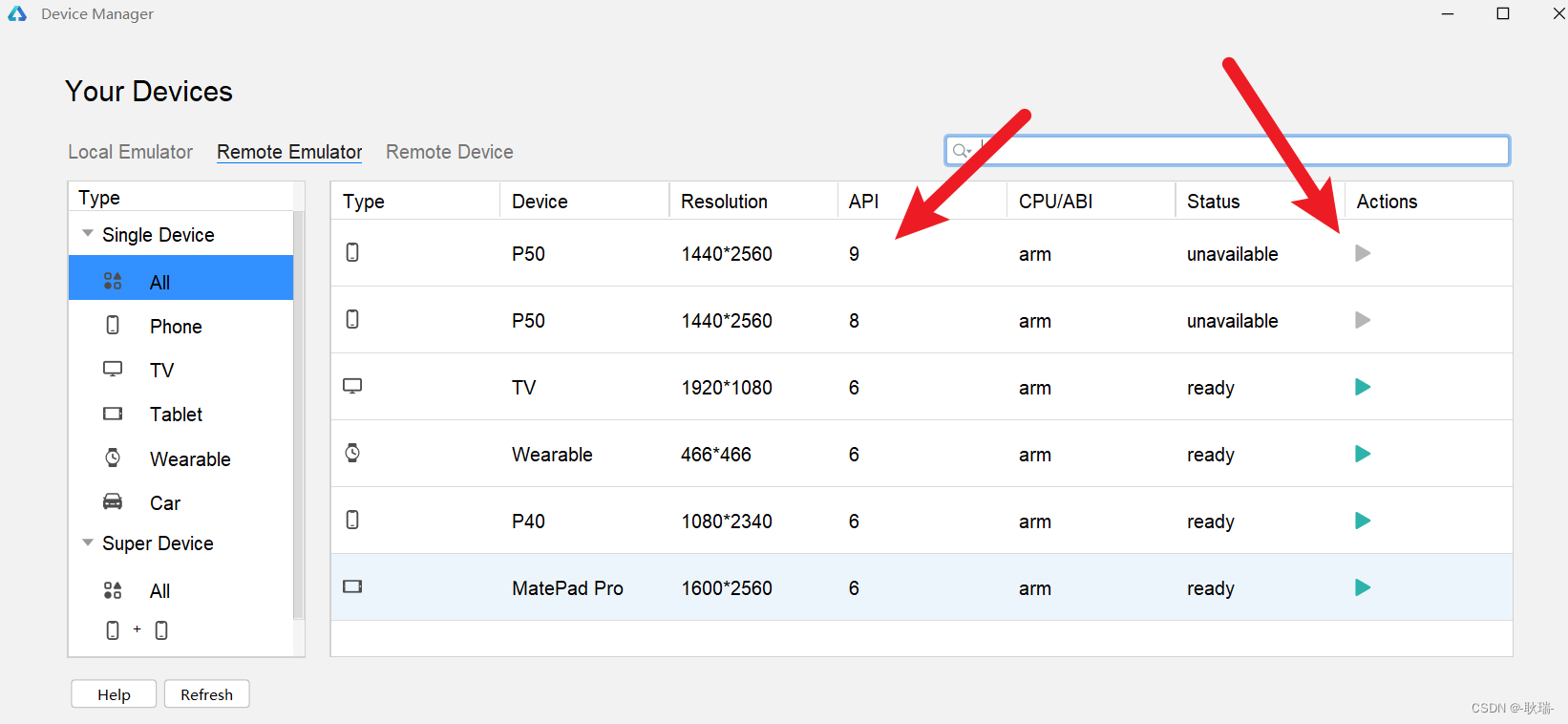The width and height of the screenshot is (1568, 724).
Task: Collapse the Super Device group
Action: pos(88,543)
